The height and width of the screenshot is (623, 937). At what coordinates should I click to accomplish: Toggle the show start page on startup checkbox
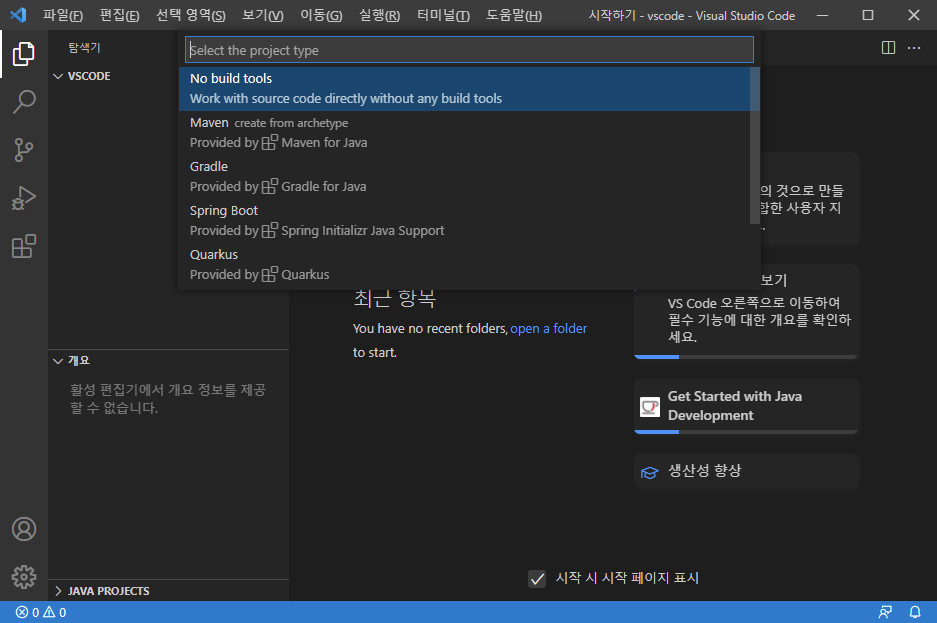[x=537, y=579]
